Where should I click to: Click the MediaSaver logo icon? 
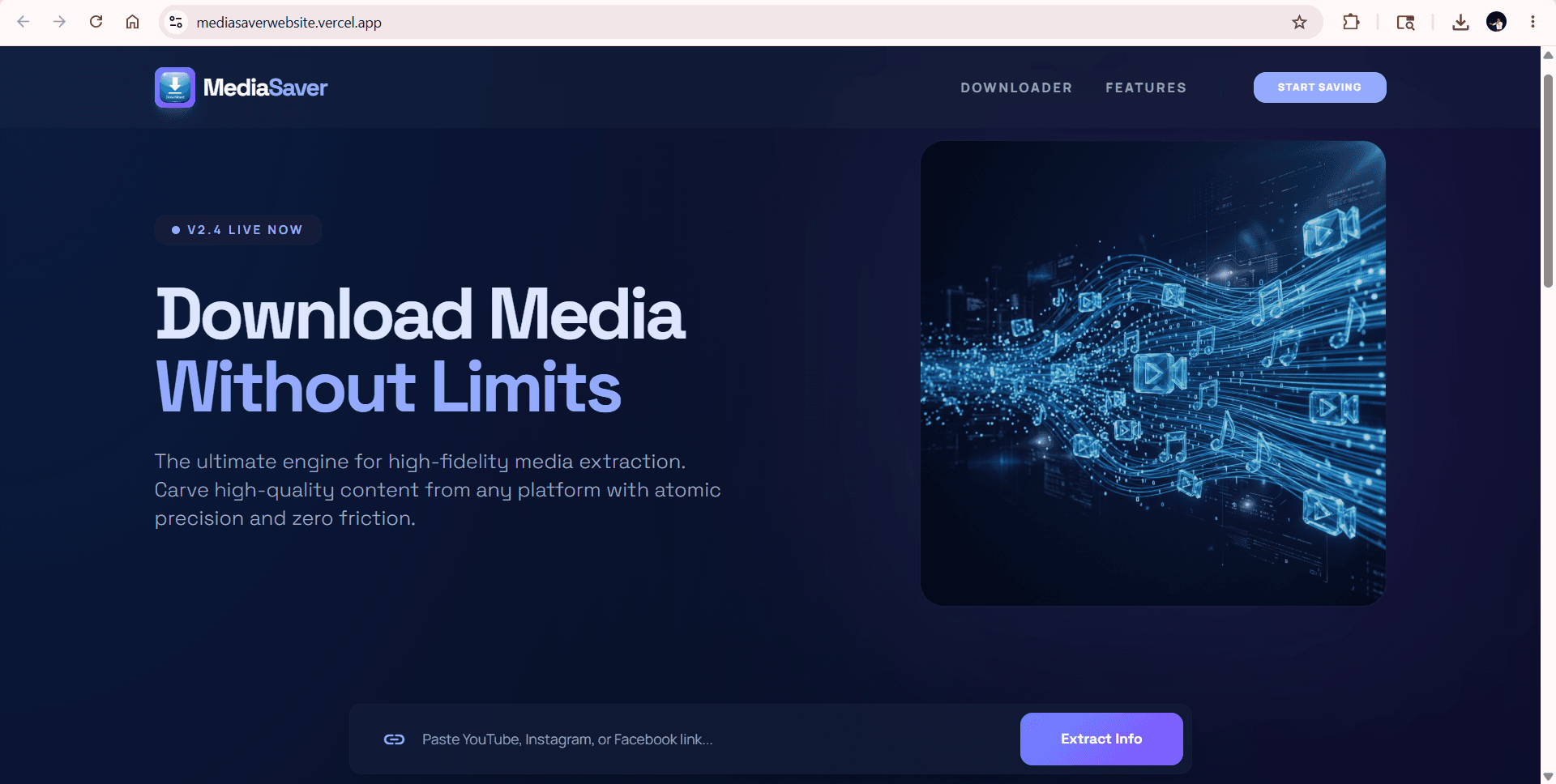pos(175,87)
